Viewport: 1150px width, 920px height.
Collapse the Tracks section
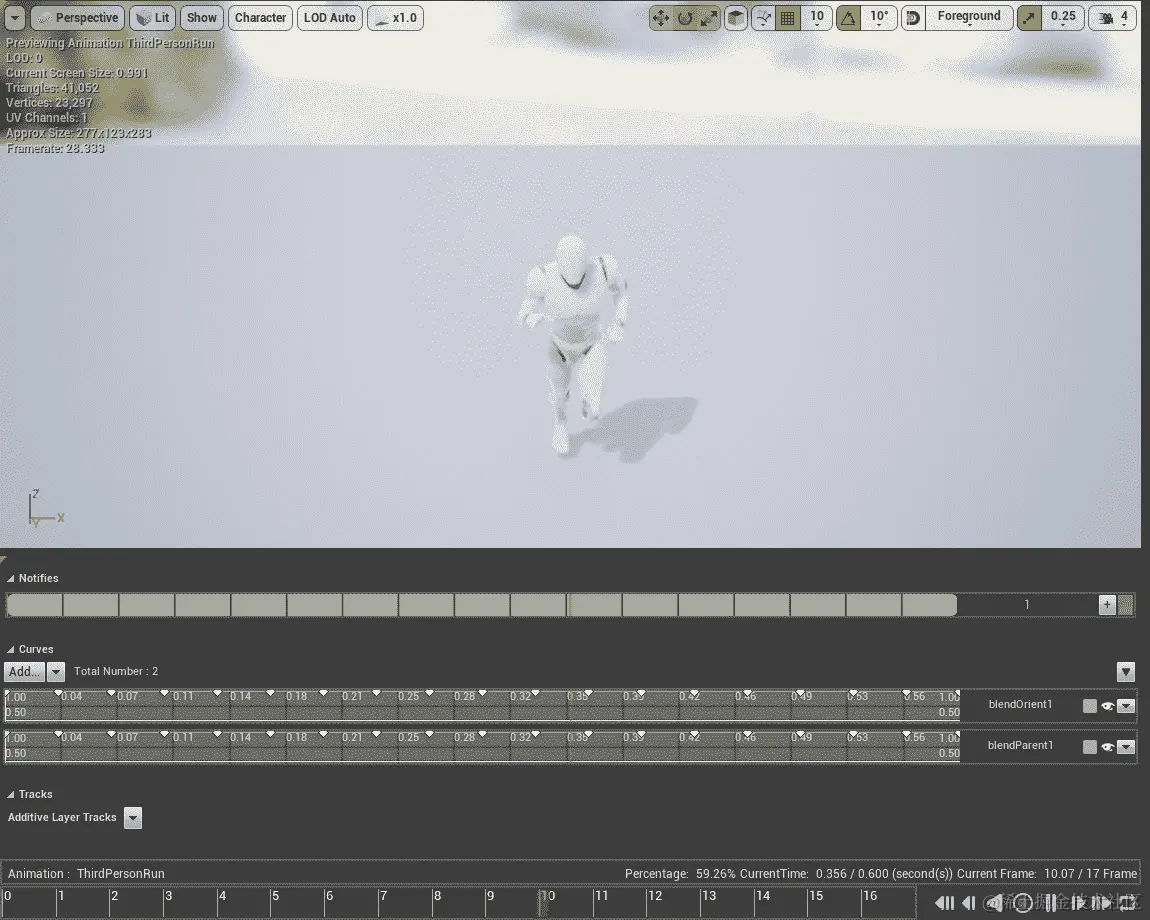(x=10, y=795)
